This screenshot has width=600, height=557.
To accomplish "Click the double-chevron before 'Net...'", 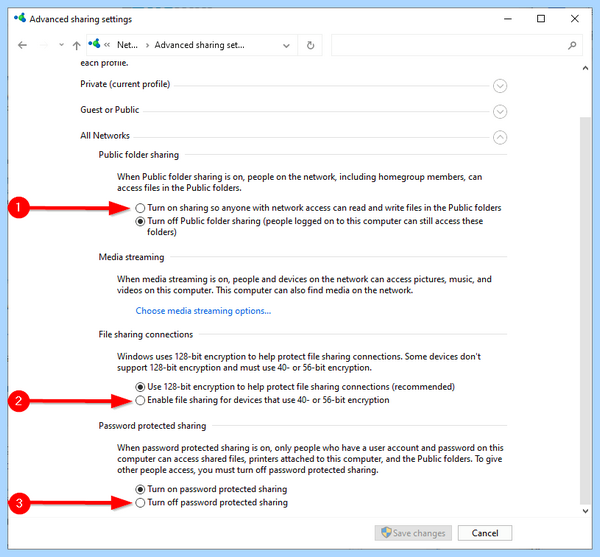I will point(107,45).
